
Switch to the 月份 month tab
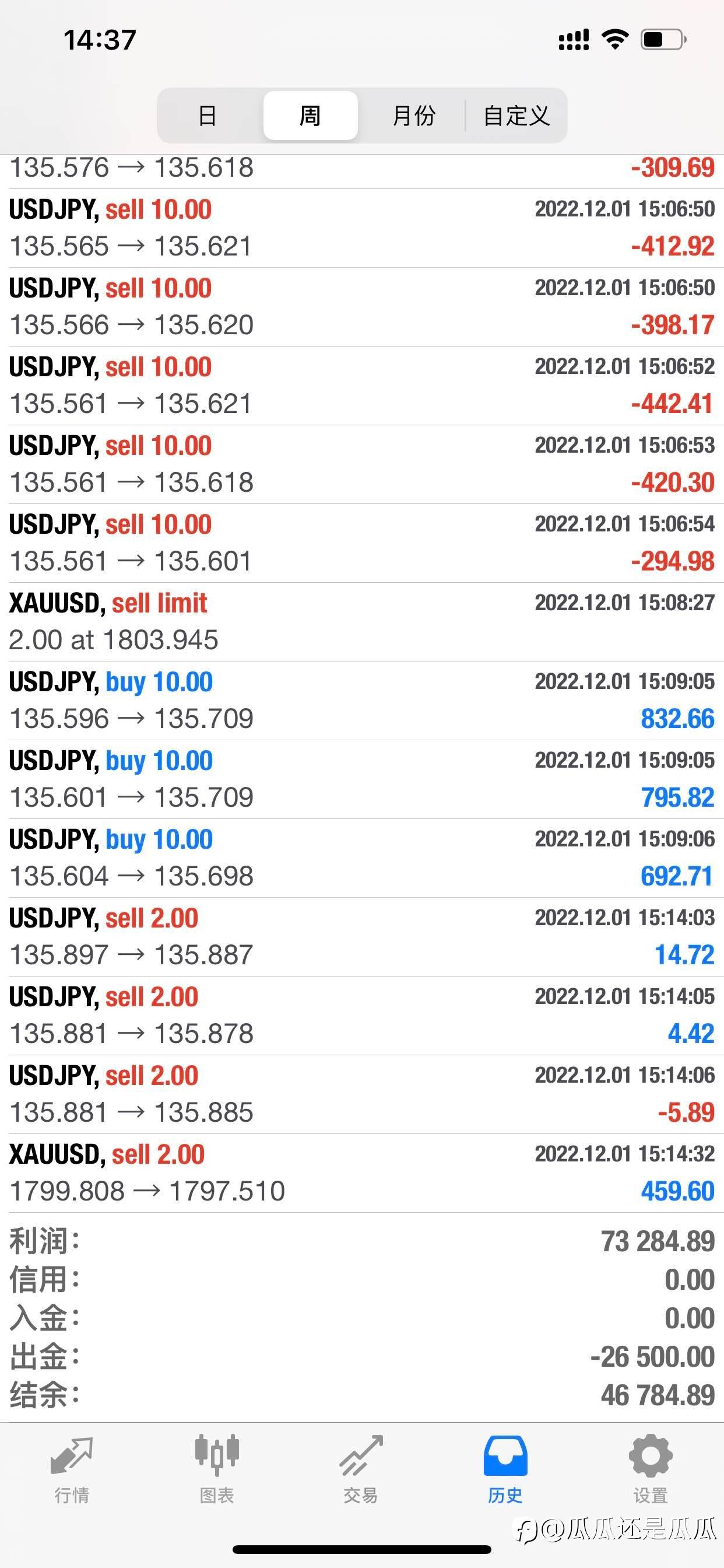tap(414, 116)
